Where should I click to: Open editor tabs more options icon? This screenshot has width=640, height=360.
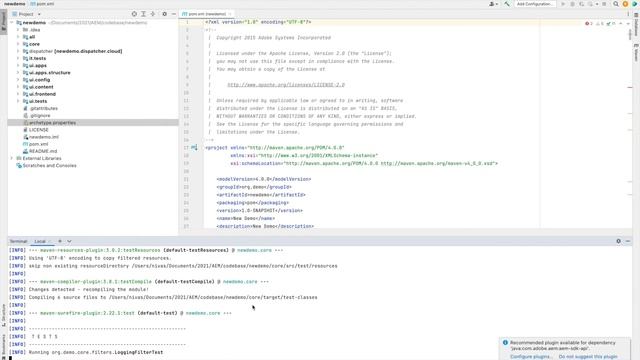(x=628, y=14)
